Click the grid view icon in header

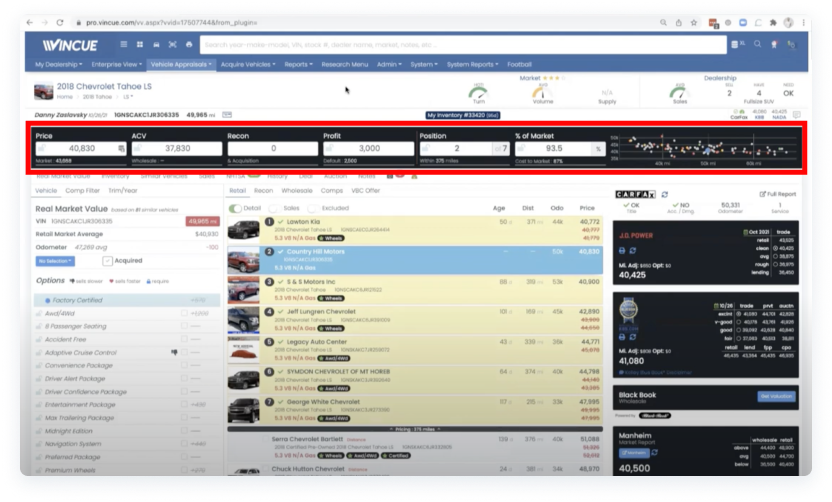click(x=140, y=45)
